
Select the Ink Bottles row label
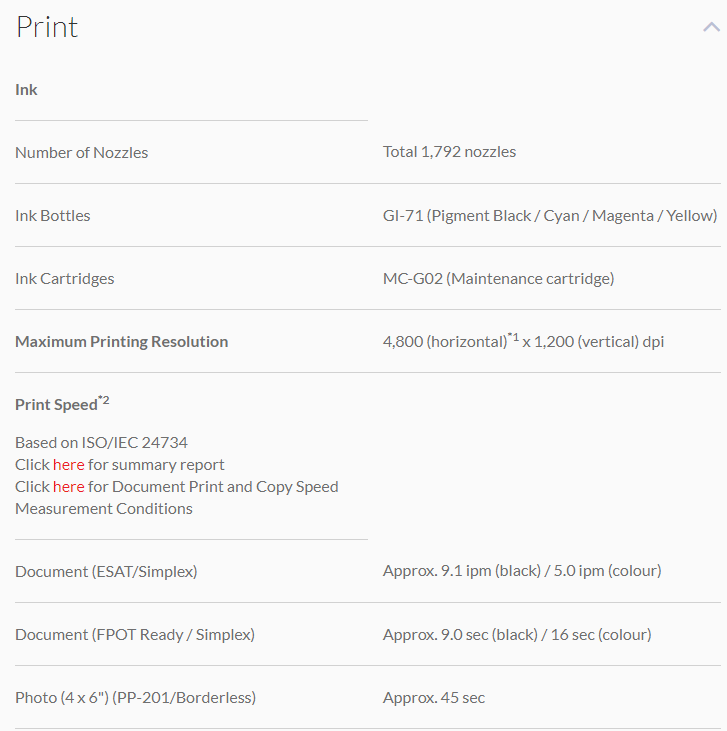tap(52, 216)
